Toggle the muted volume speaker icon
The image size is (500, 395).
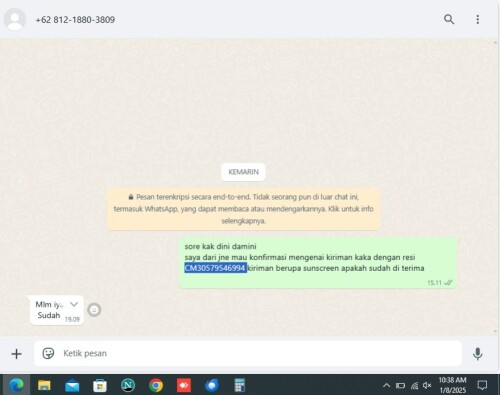tap(427, 386)
